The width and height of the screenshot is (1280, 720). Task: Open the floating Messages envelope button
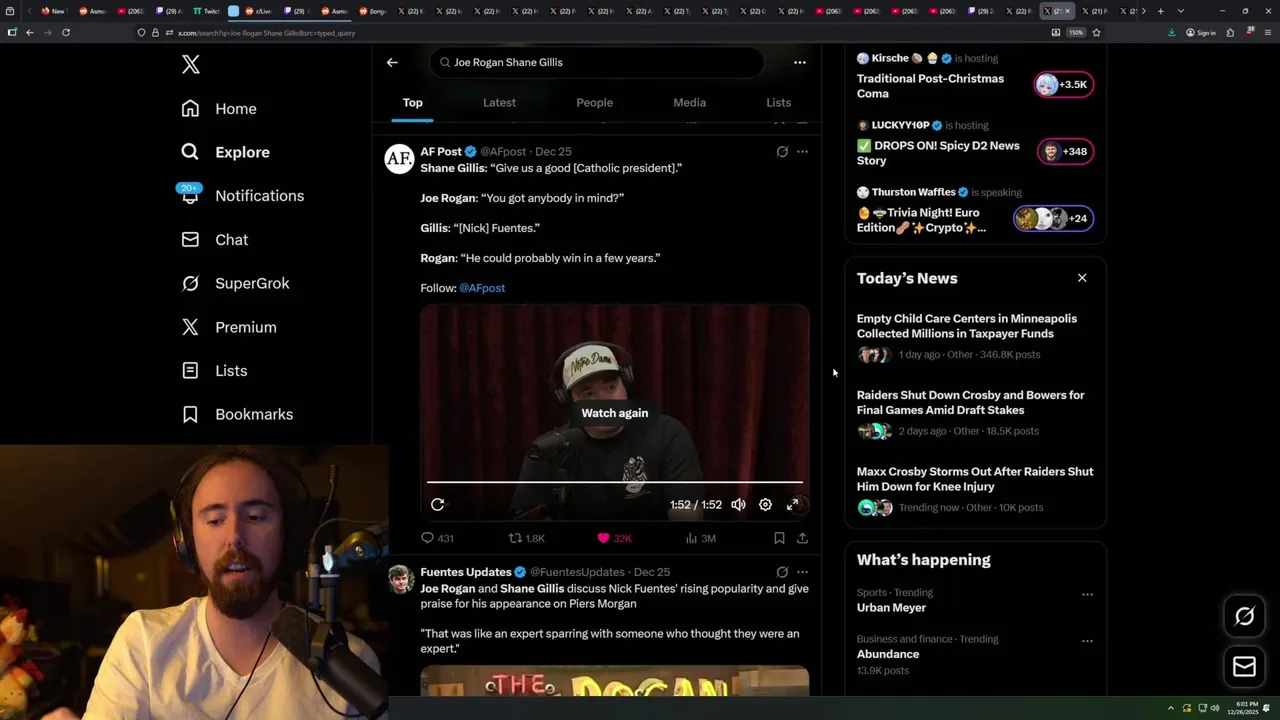[1244, 667]
